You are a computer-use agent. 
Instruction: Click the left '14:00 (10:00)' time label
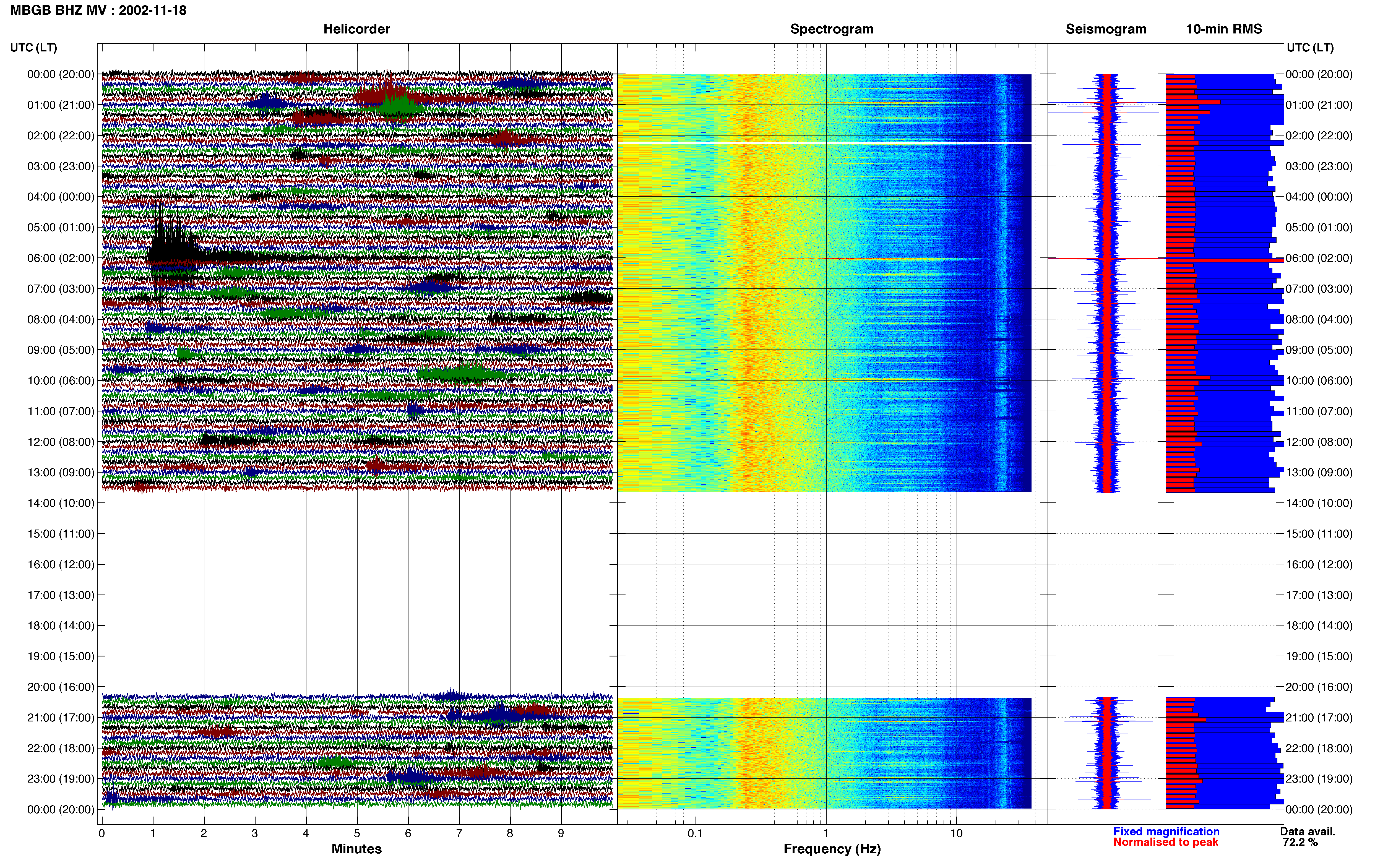click(x=61, y=504)
